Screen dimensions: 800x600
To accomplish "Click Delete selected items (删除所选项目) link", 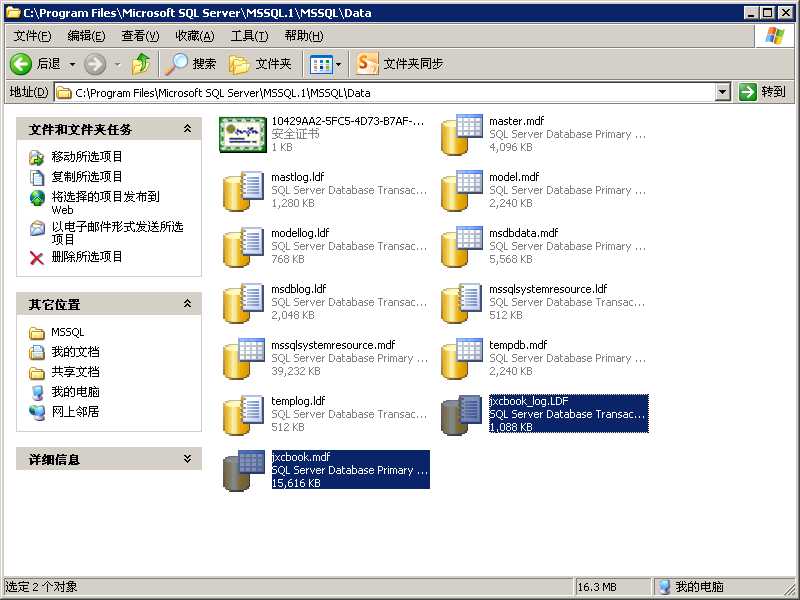I will pyautogui.click(x=87, y=257).
